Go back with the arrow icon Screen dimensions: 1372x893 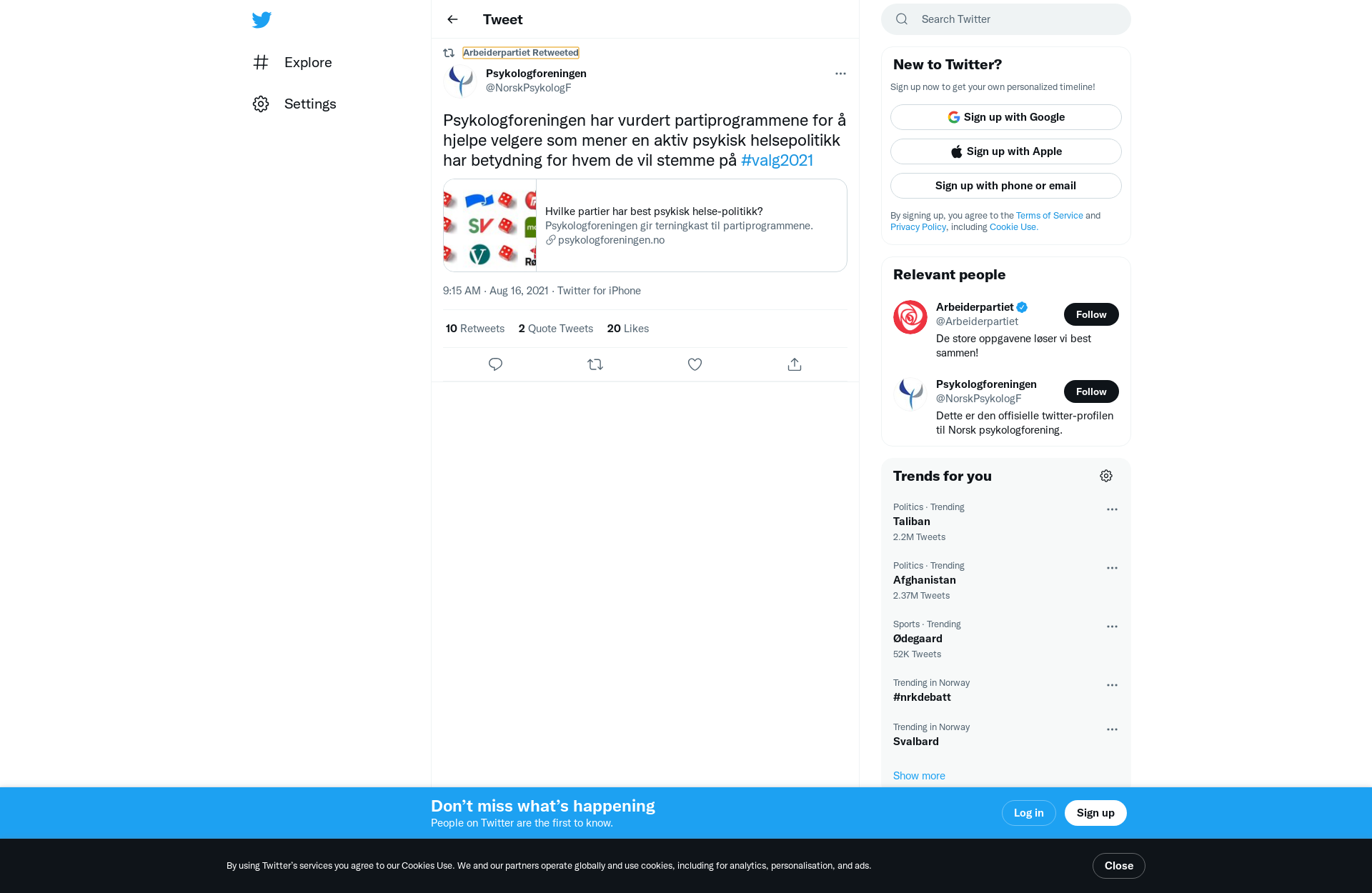pos(452,19)
